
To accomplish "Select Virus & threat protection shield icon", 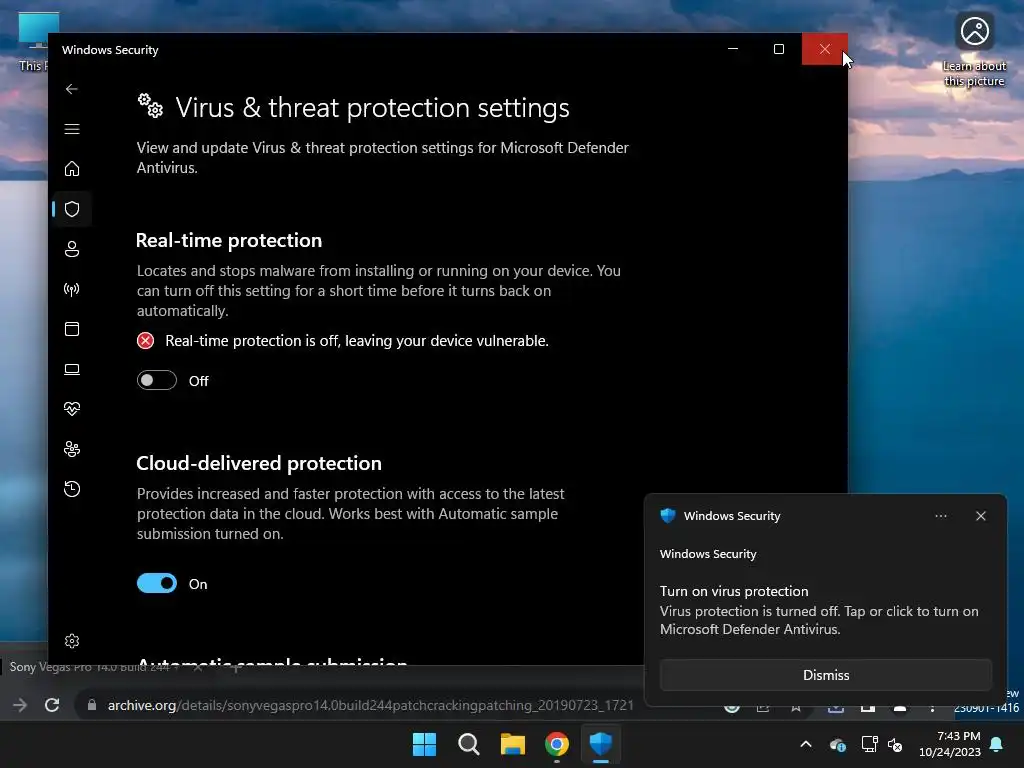I will coord(72,209).
